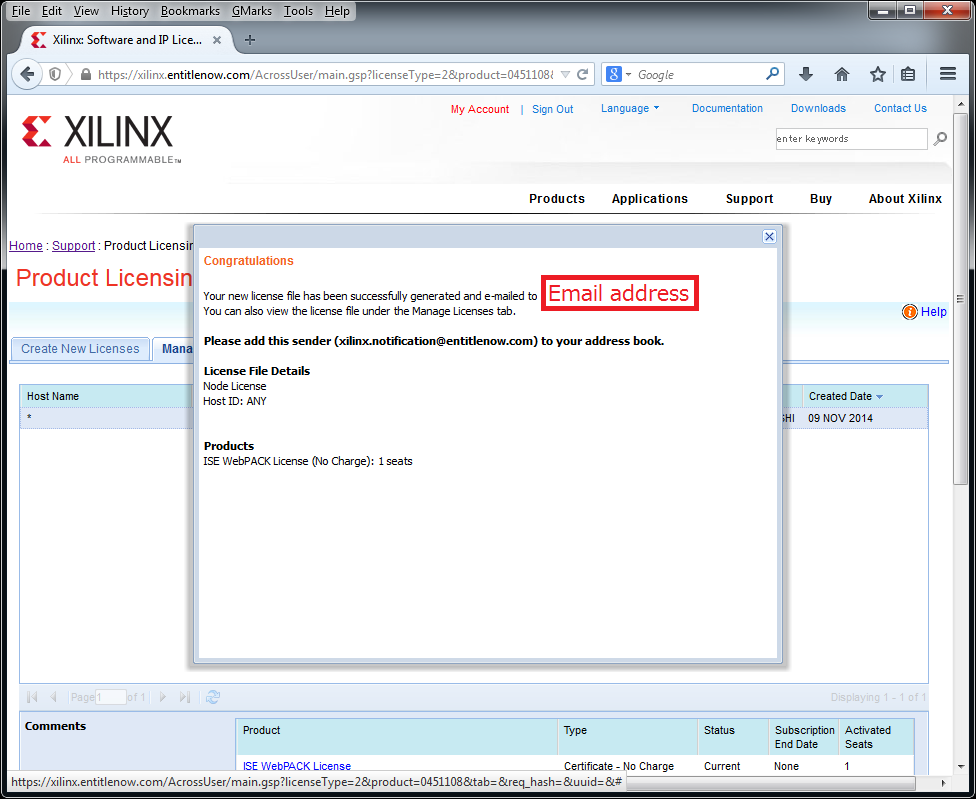
Task: Open the Tools menu
Action: pyautogui.click(x=298, y=11)
